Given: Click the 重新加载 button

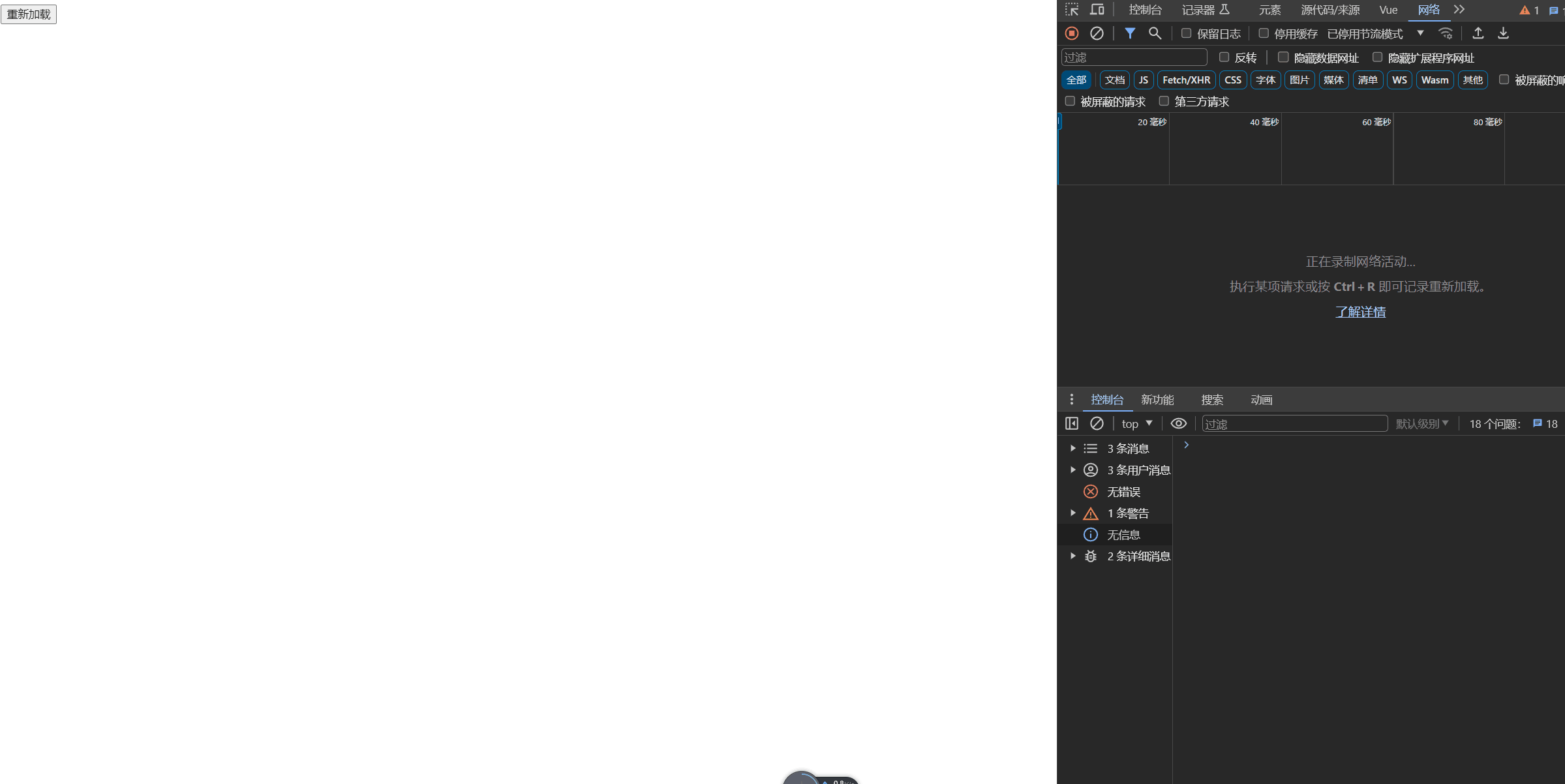Looking at the screenshot, I should tap(29, 14).
